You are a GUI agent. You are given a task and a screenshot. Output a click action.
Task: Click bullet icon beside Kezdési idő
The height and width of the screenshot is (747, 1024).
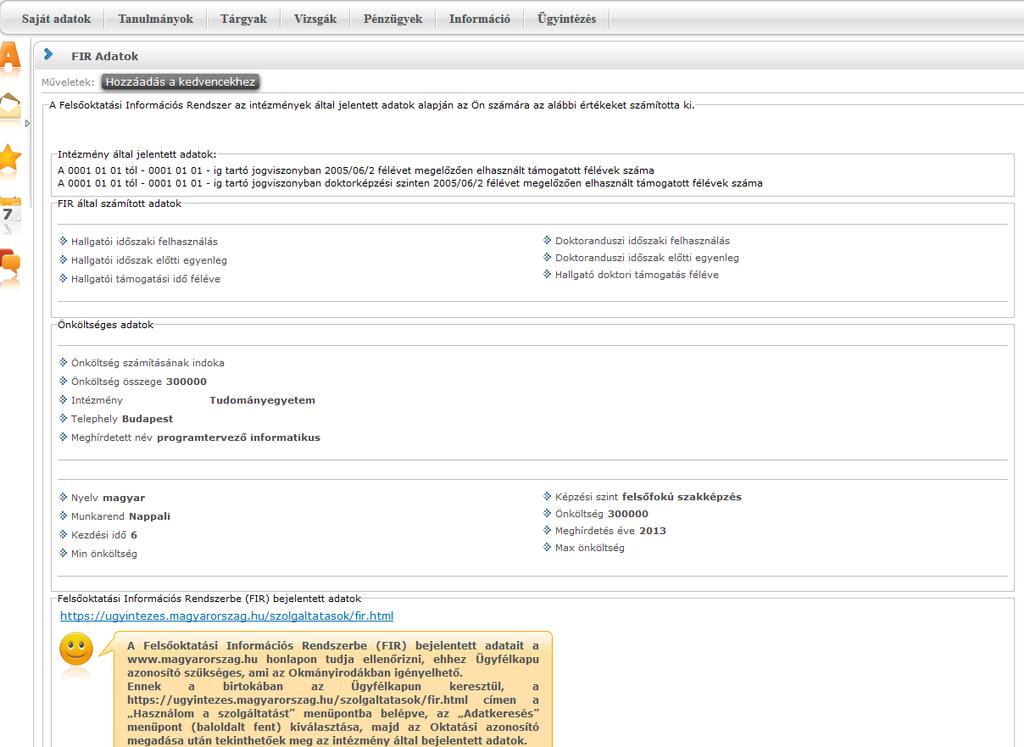pyautogui.click(x=63, y=534)
